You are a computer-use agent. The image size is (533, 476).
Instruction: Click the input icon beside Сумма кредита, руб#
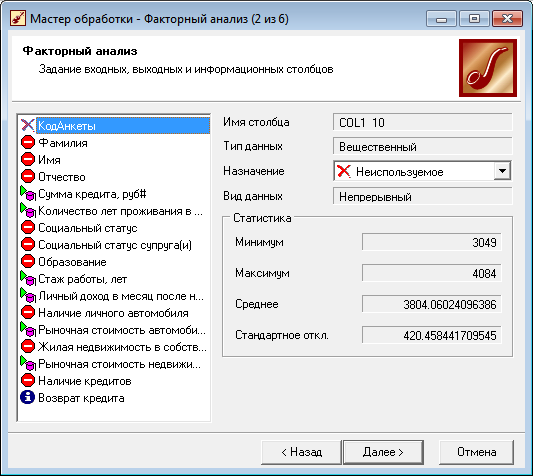coord(28,193)
